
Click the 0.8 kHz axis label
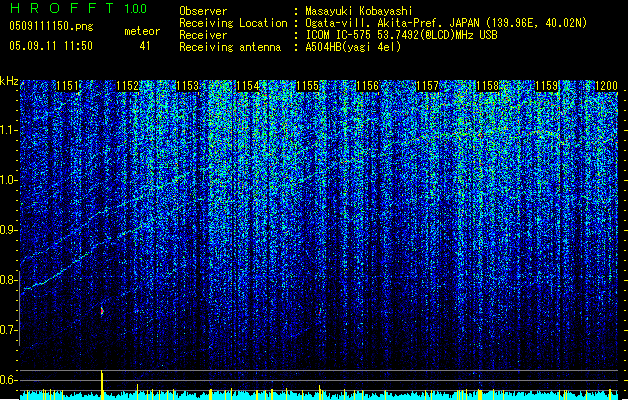(x=9, y=280)
